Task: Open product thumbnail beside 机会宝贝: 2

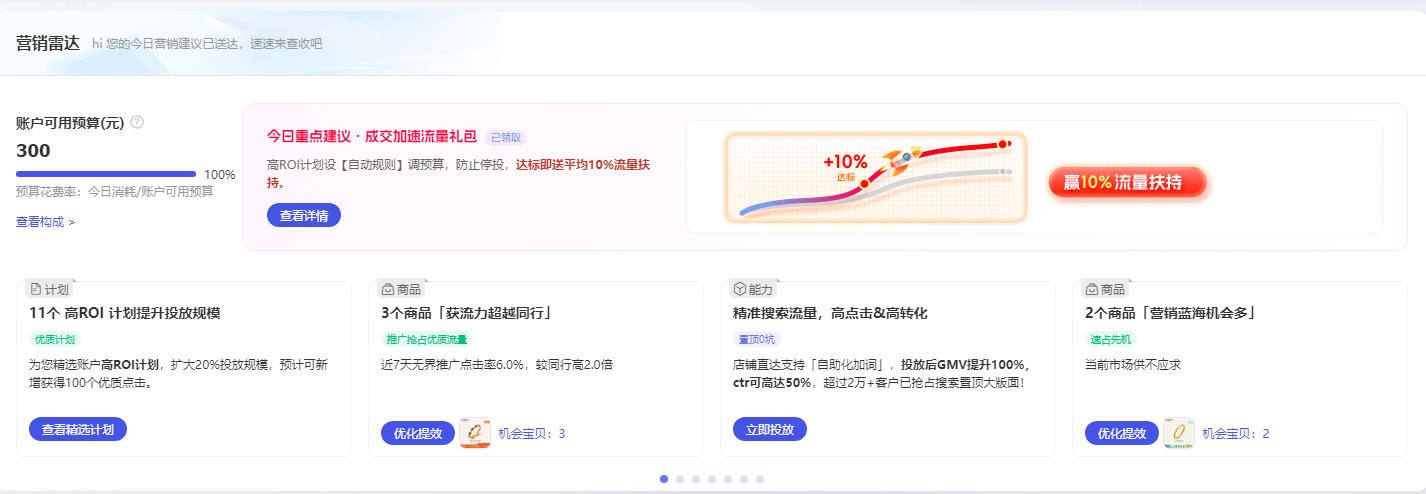Action: pyautogui.click(x=1179, y=433)
